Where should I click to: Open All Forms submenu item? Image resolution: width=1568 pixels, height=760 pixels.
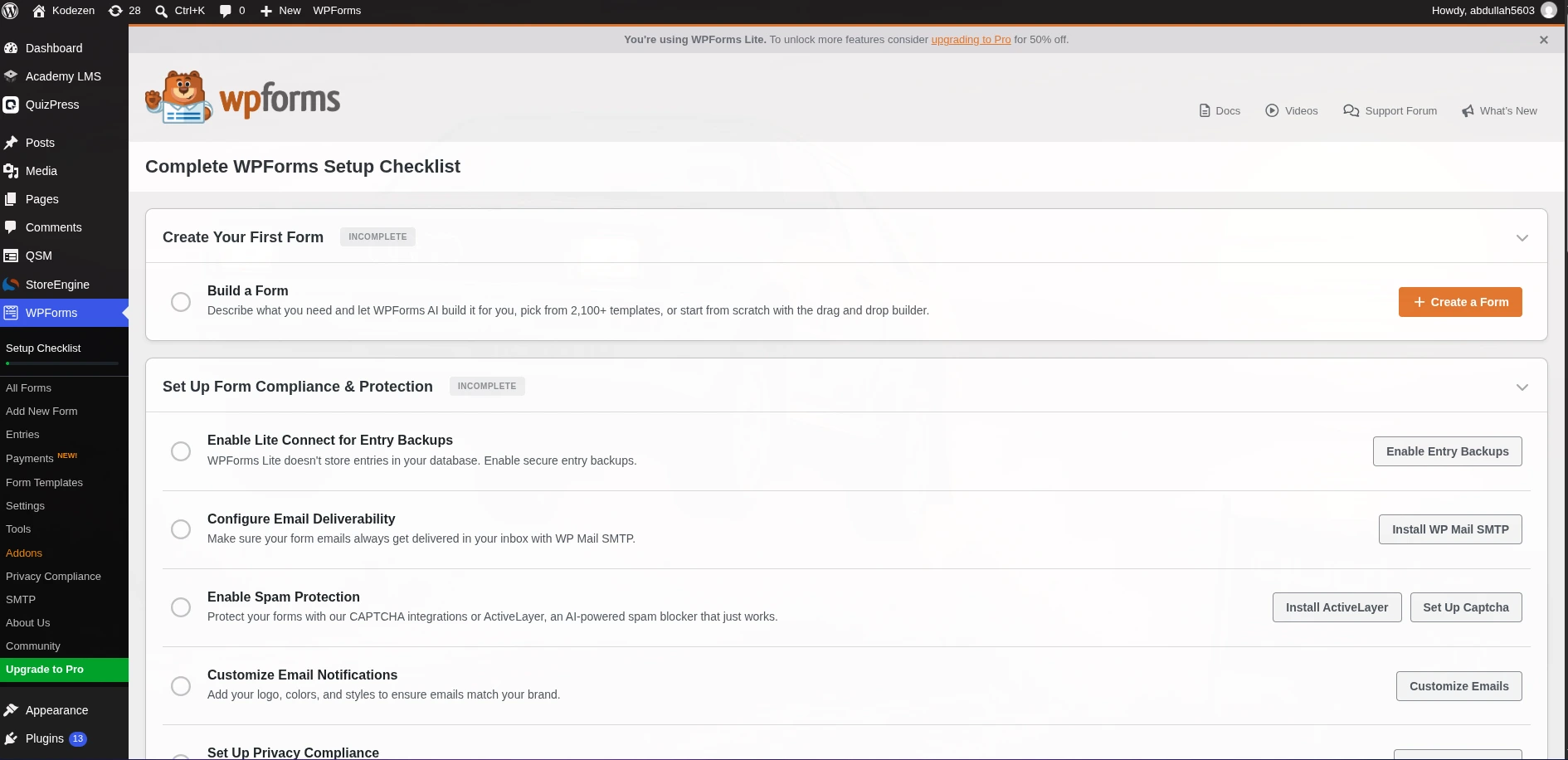click(x=28, y=388)
